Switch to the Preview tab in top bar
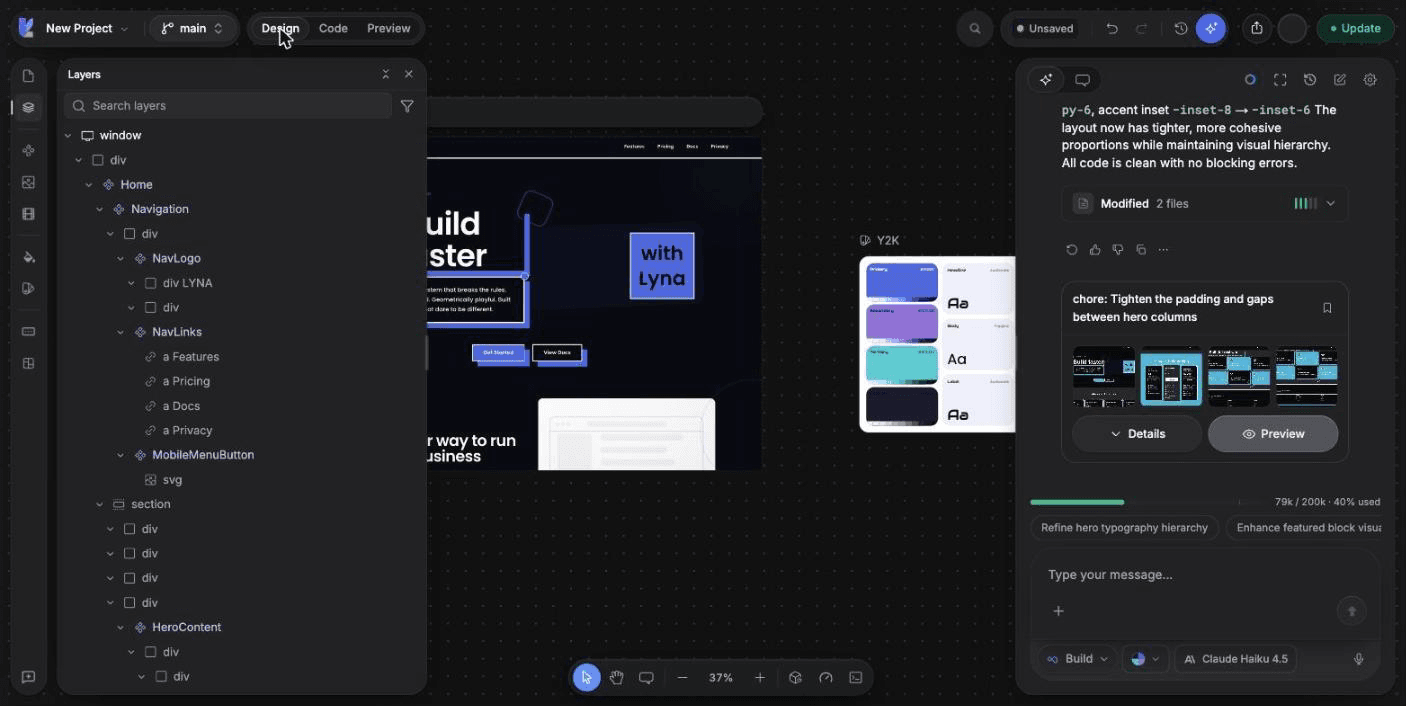This screenshot has width=1406, height=706. [389, 29]
